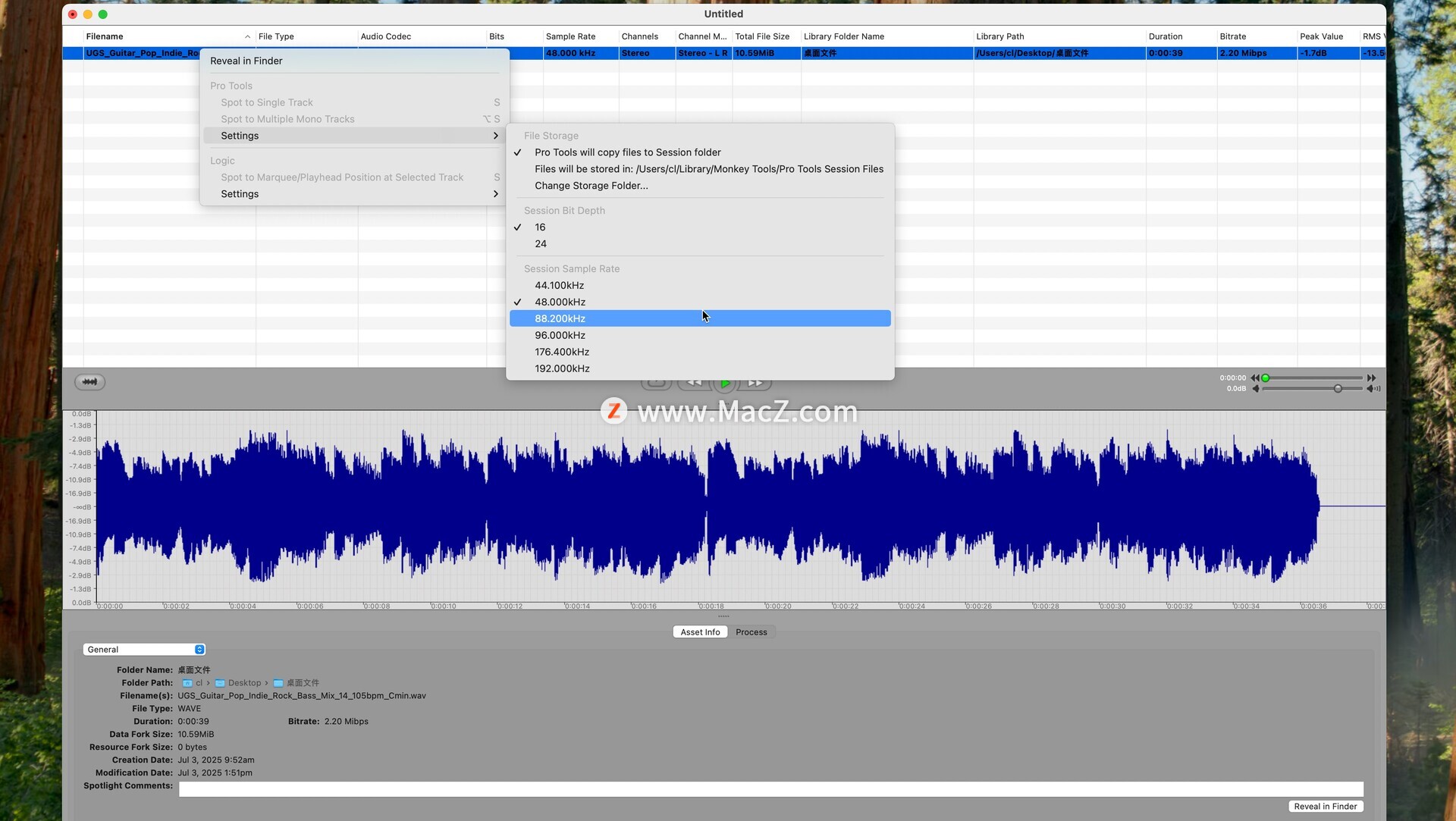Click the 桌面文件 folder icon in Folder Path
This screenshot has height=821, width=1456.
click(278, 683)
